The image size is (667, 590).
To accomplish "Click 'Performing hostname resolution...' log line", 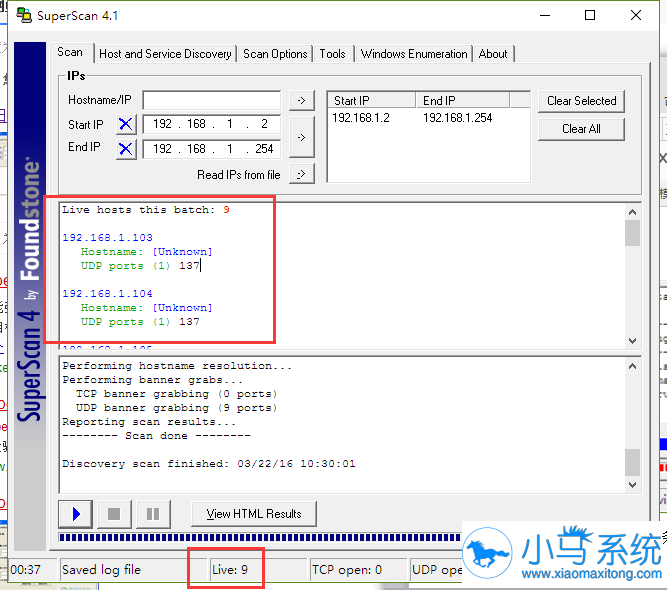I will coord(177,366).
